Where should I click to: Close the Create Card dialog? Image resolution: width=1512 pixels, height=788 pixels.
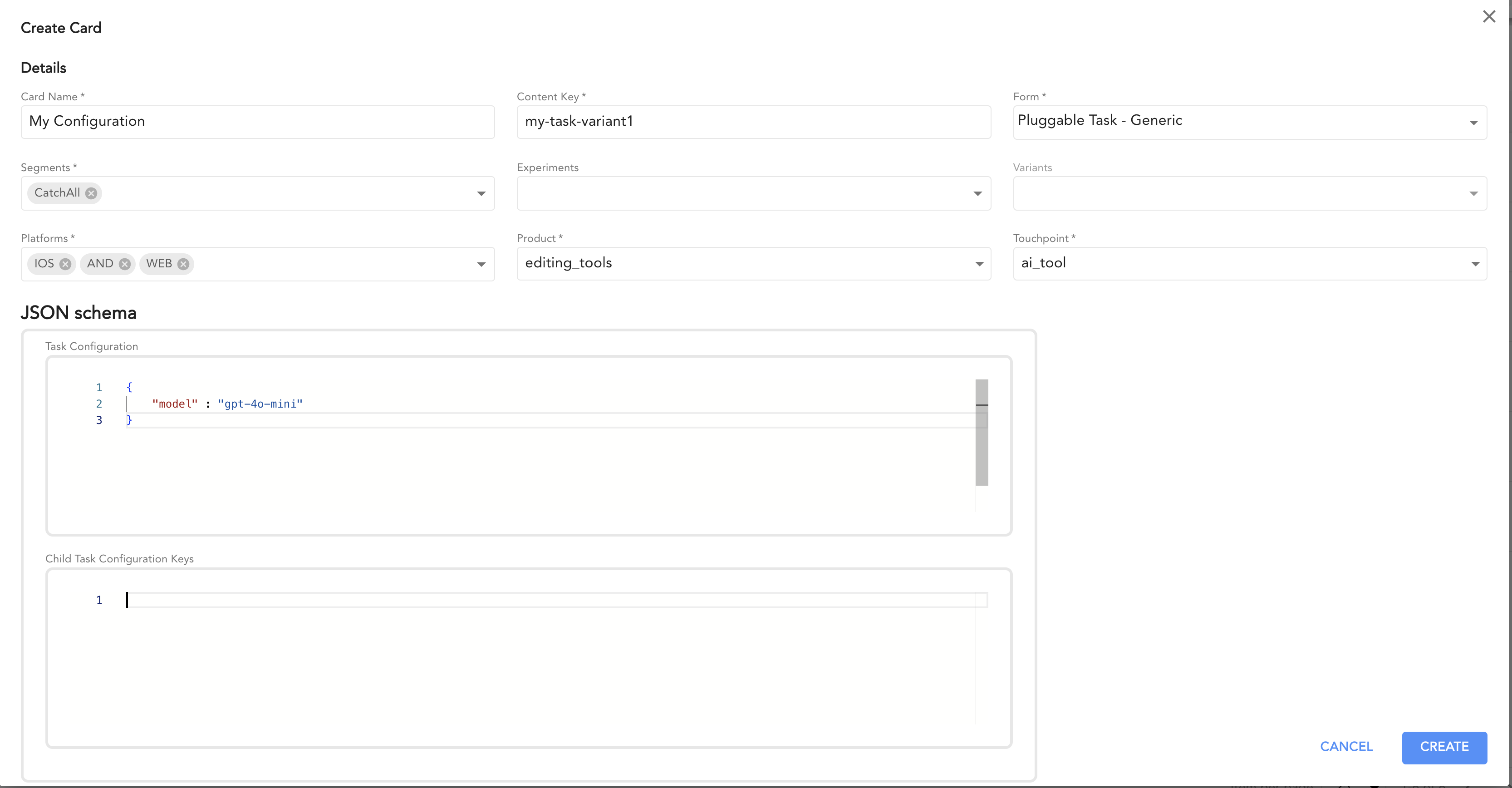click(1489, 16)
